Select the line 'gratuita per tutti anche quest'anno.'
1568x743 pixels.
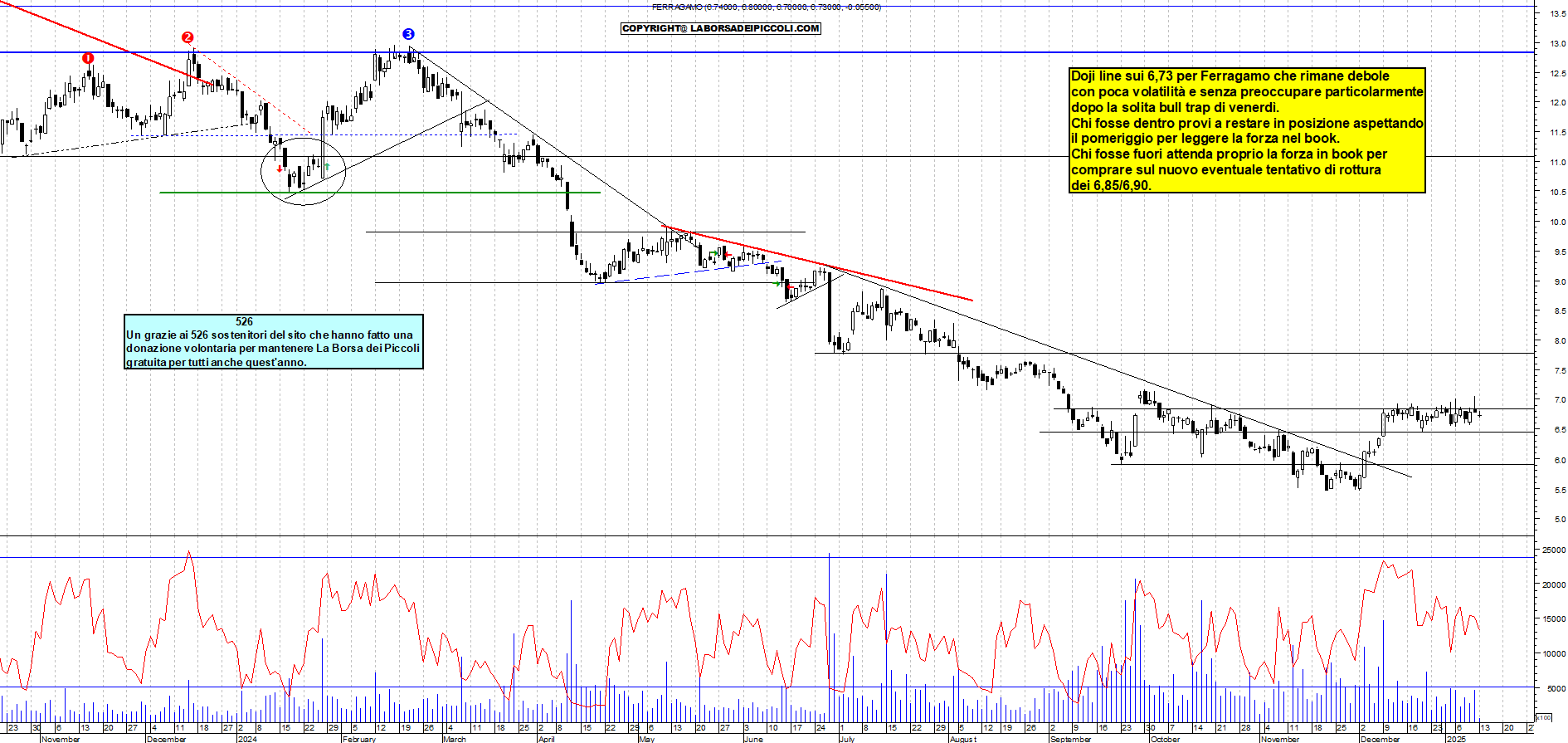coord(217,362)
